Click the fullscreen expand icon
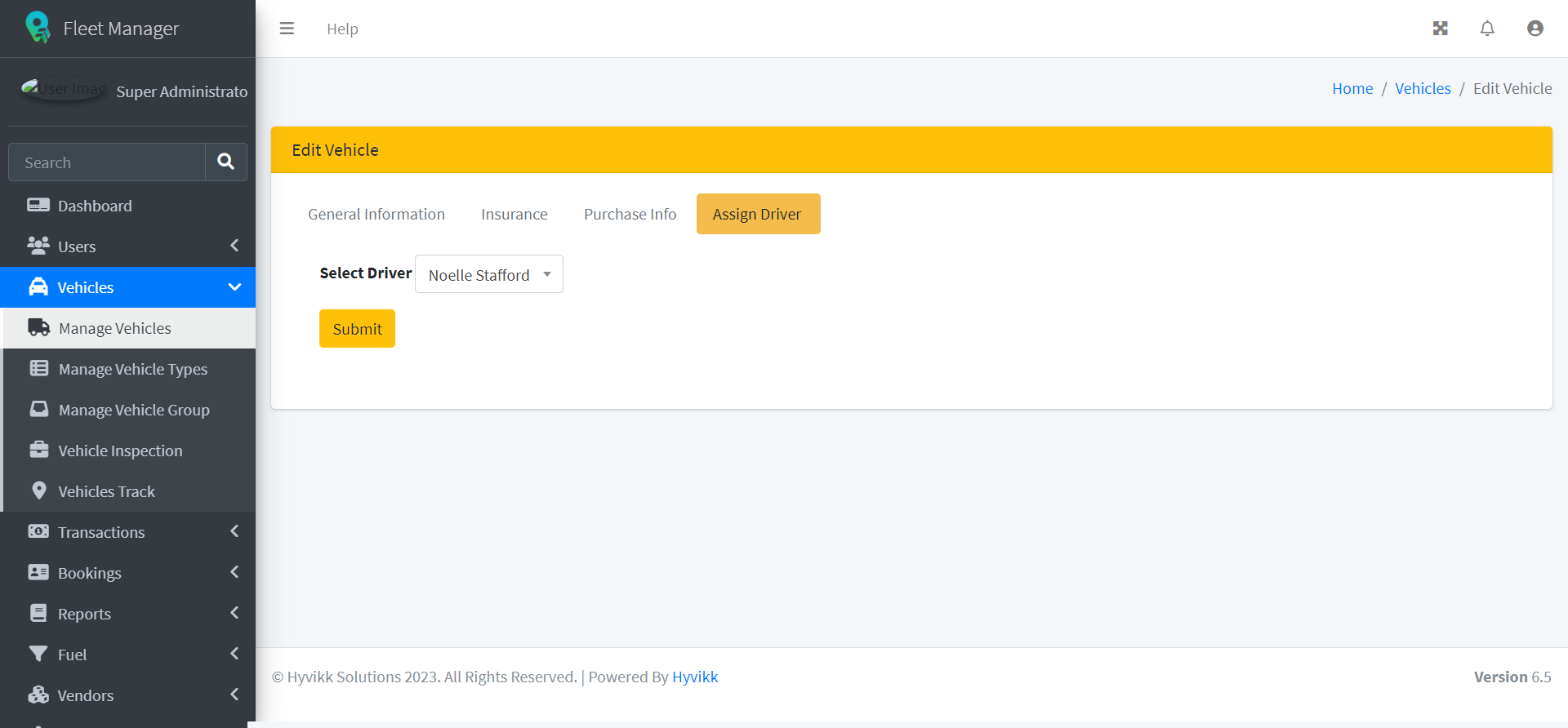Screen dimensions: 1568x728 pyautogui.click(x=1440, y=29)
